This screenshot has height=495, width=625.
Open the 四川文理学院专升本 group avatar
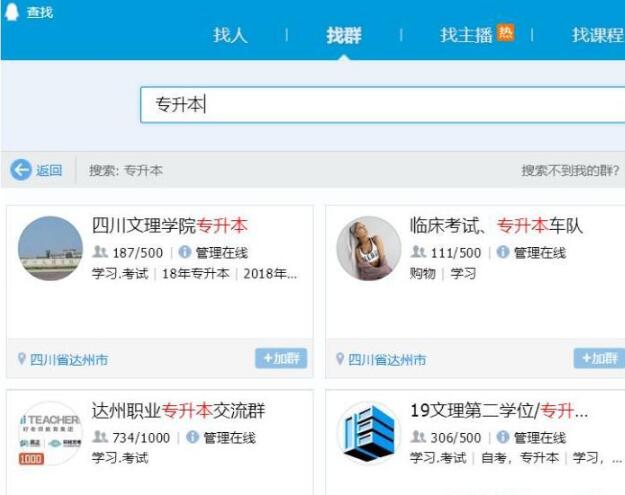pos(50,248)
